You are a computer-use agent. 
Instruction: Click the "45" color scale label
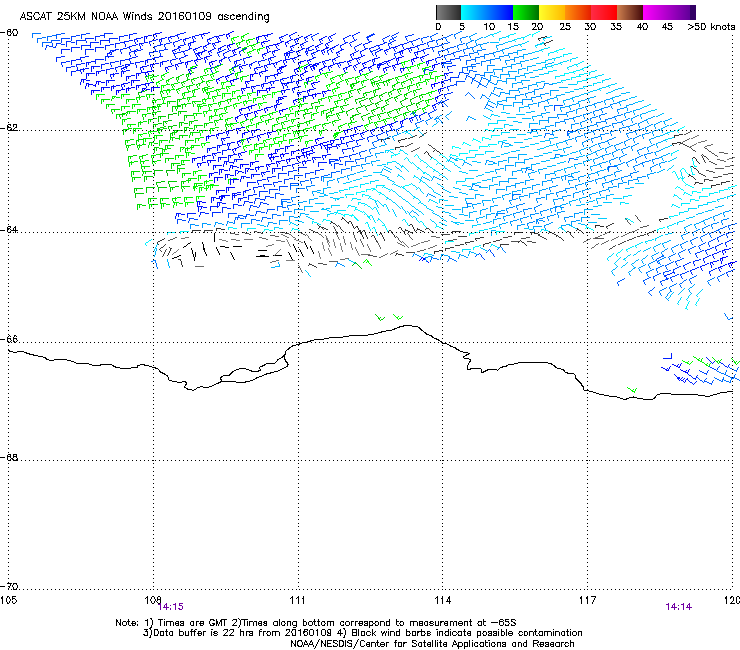[x=667, y=27]
